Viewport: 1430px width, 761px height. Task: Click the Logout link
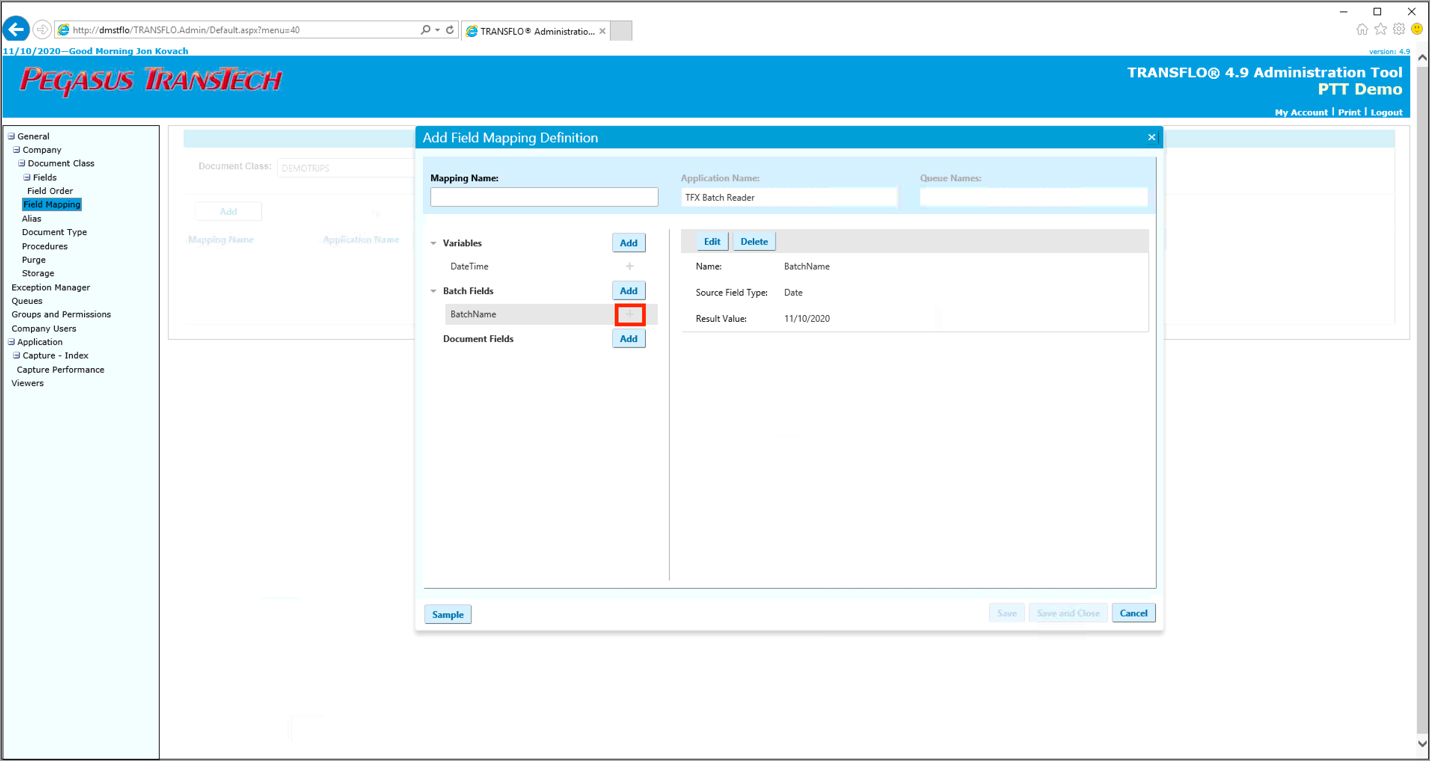1386,113
